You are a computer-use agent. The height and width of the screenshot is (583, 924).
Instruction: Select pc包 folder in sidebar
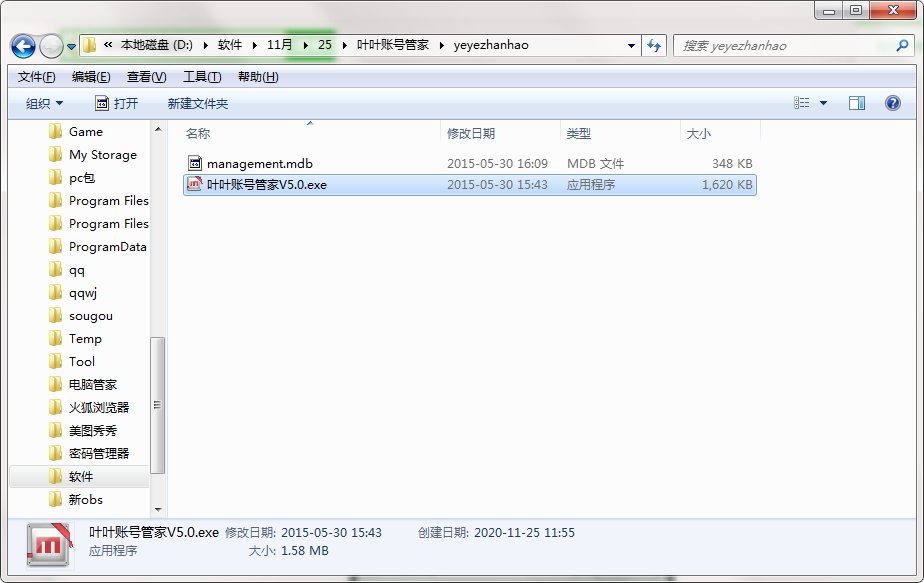tap(82, 177)
